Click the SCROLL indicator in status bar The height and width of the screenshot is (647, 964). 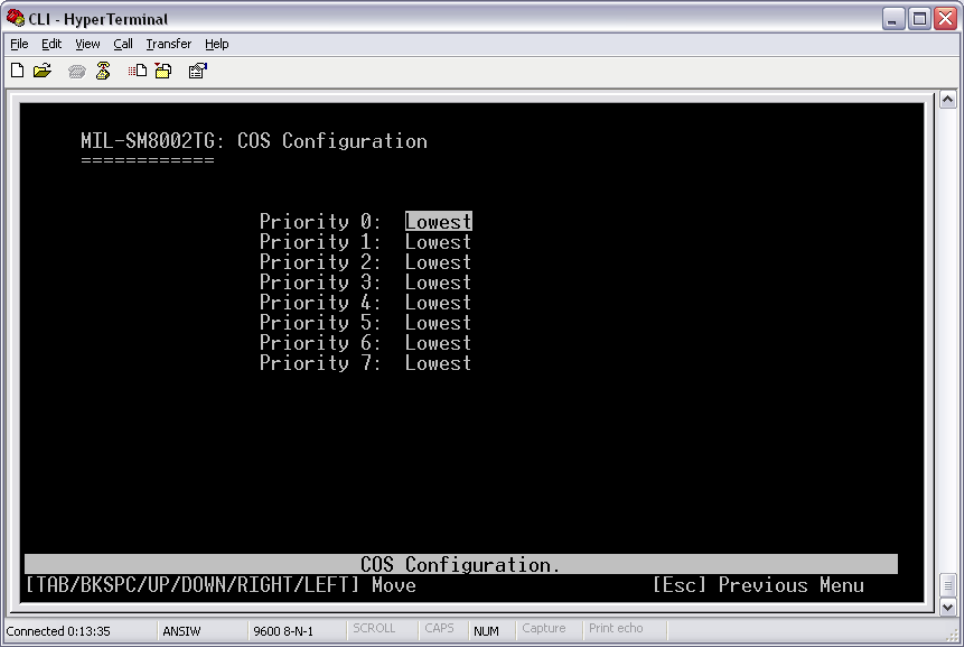374,628
